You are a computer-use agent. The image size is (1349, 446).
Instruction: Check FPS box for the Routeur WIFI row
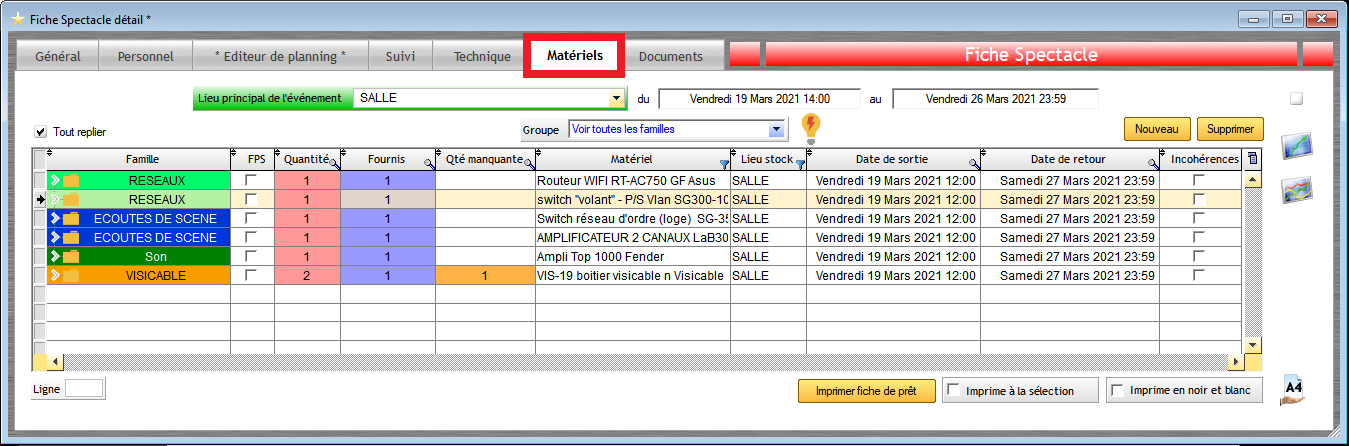252,180
